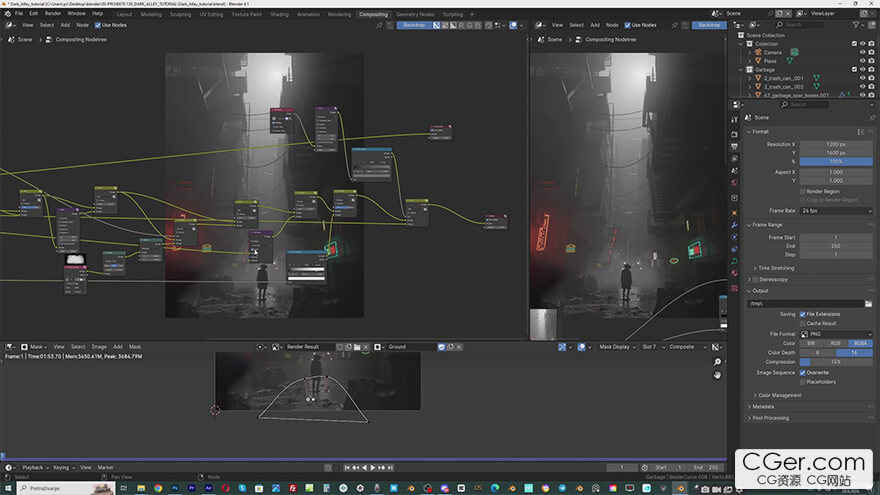This screenshot has height=495, width=880.
Task: Play the animation in reverse
Action: [364, 468]
